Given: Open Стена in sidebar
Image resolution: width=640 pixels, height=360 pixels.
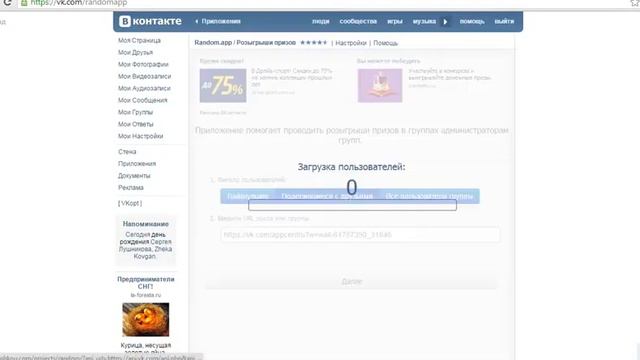Looking at the screenshot, I should pos(127,151).
